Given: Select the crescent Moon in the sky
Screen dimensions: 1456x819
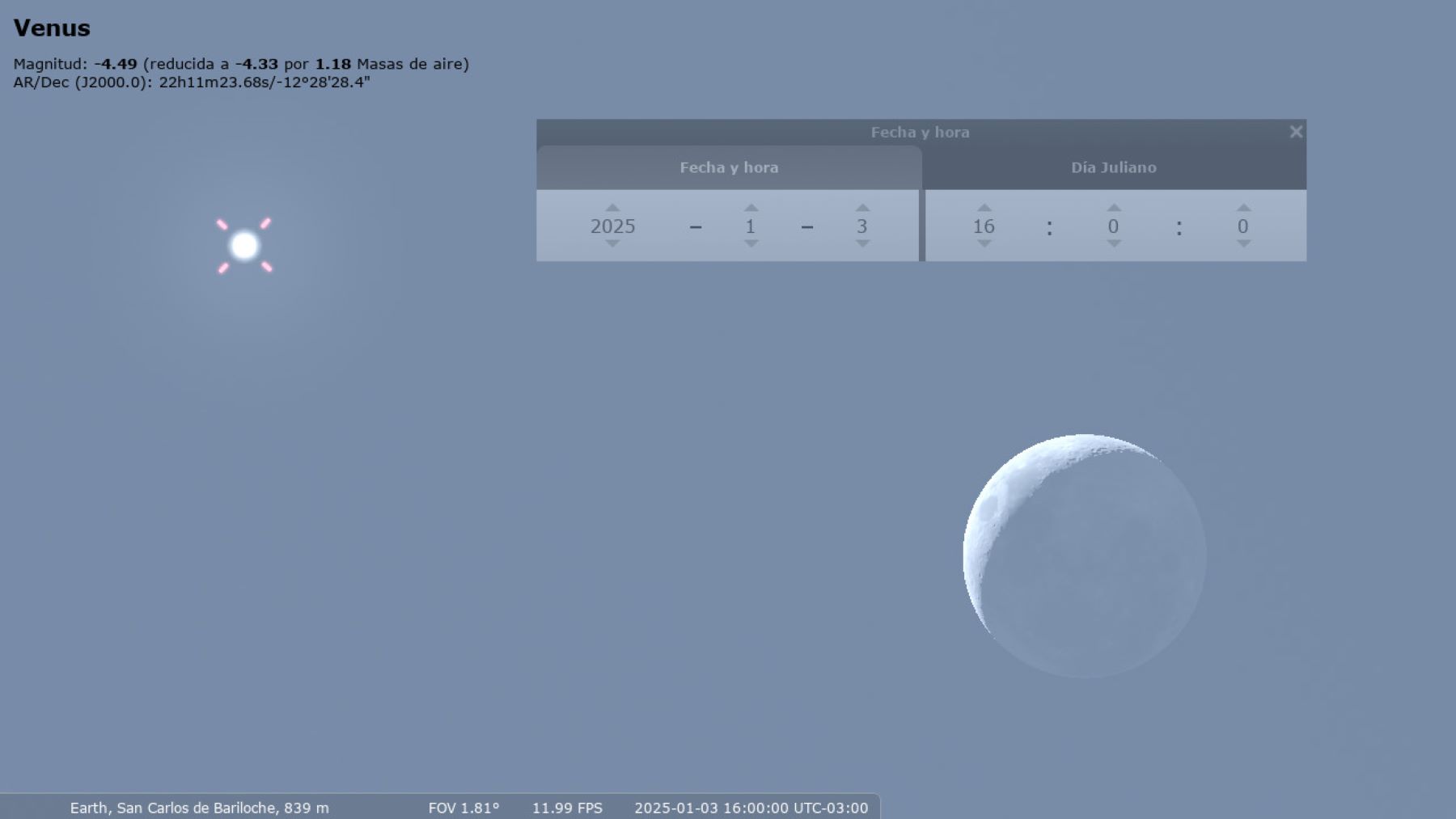Looking at the screenshot, I should [1084, 556].
